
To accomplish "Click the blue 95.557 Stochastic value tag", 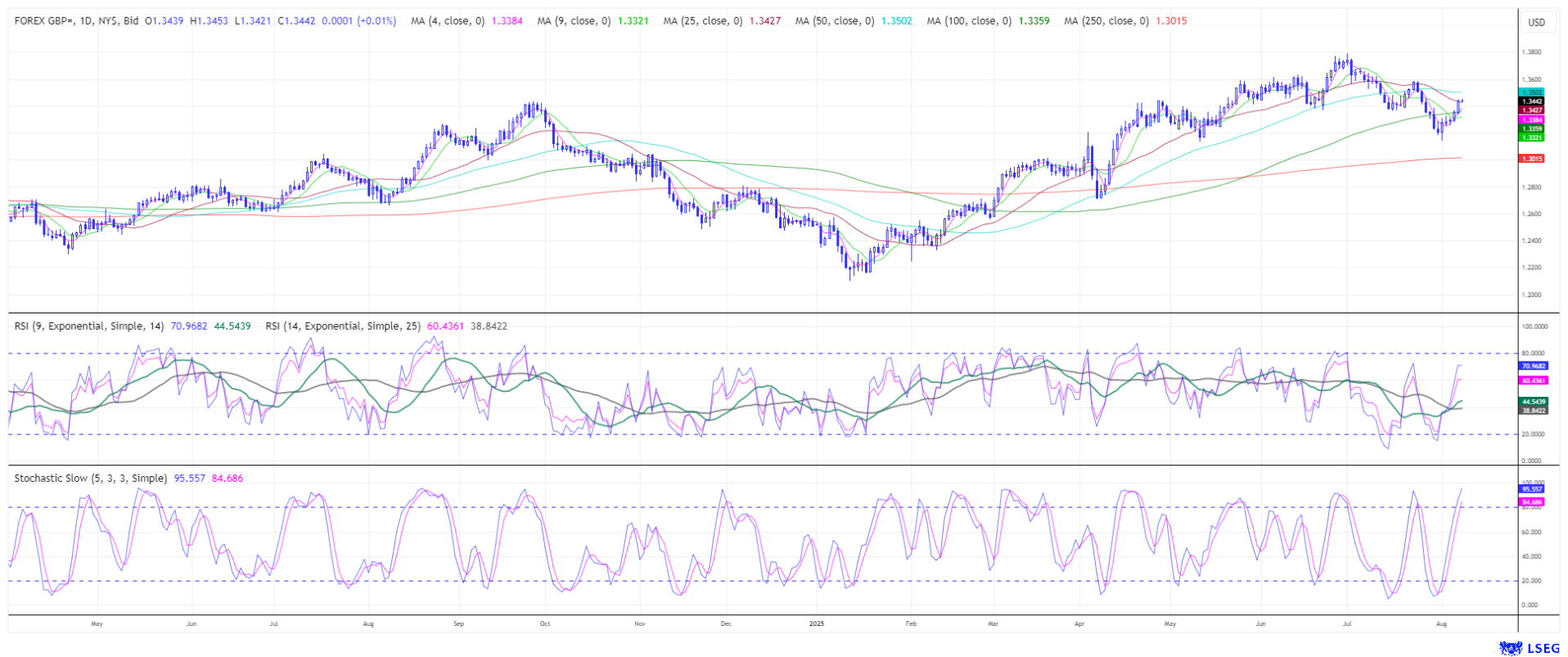I will click(1532, 488).
